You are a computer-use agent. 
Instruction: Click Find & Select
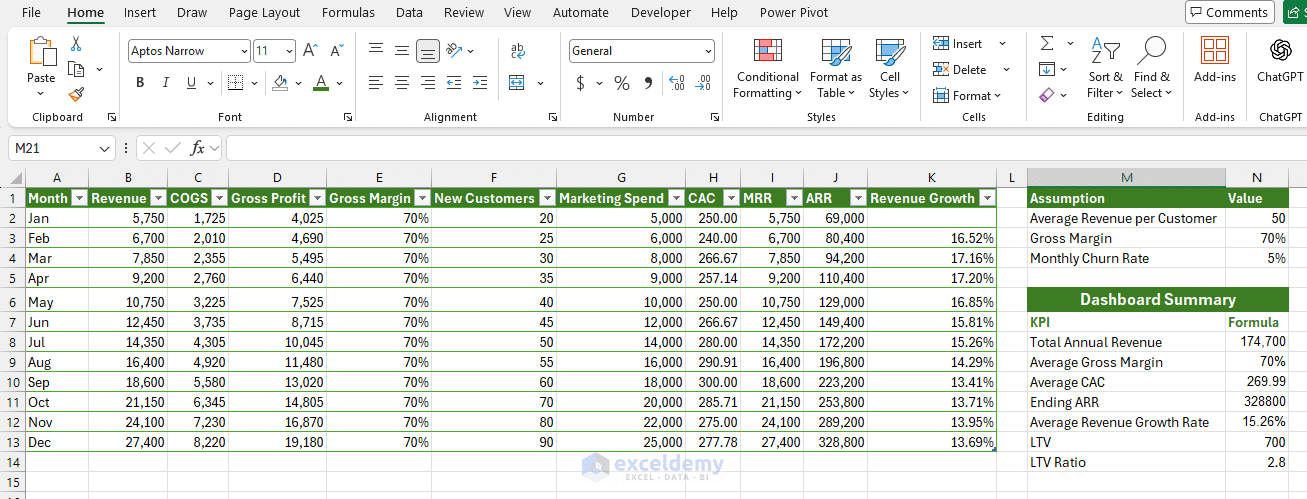click(1151, 68)
